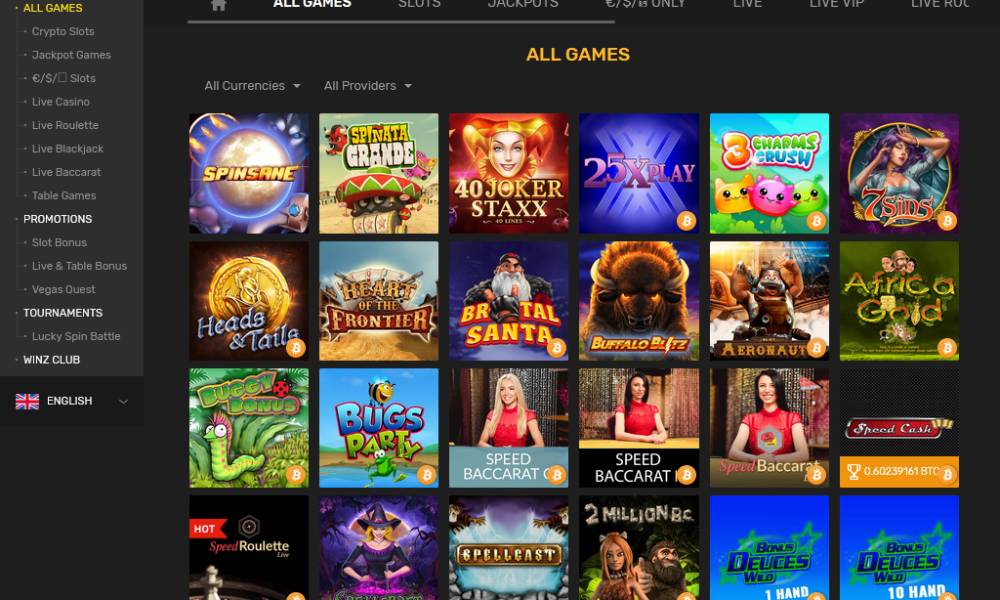Click the Bitcoin badge on Heads & Tails
The width and height of the screenshot is (1000, 600).
click(x=295, y=348)
